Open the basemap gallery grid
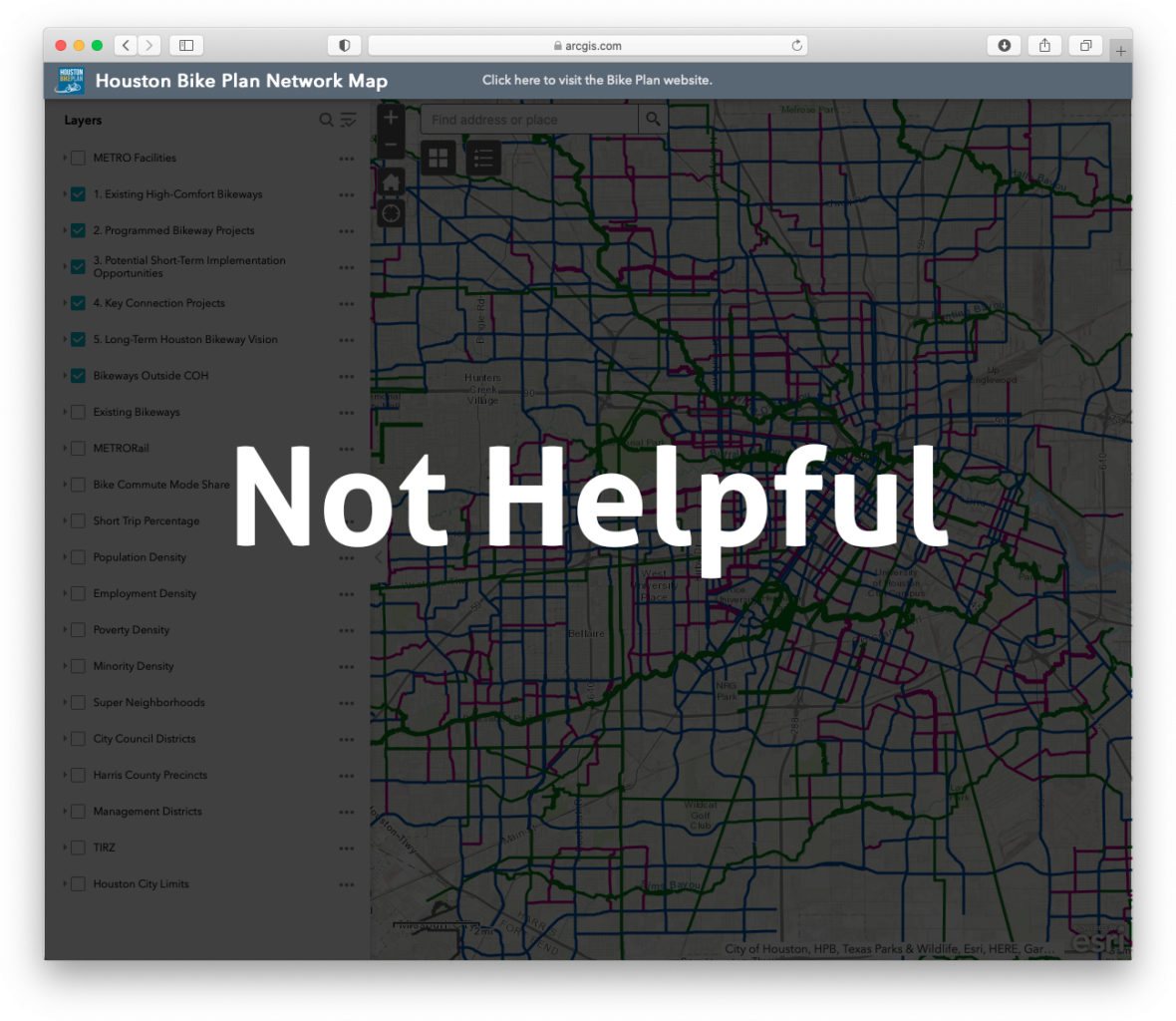The width and height of the screenshot is (1176, 1021). 438,158
